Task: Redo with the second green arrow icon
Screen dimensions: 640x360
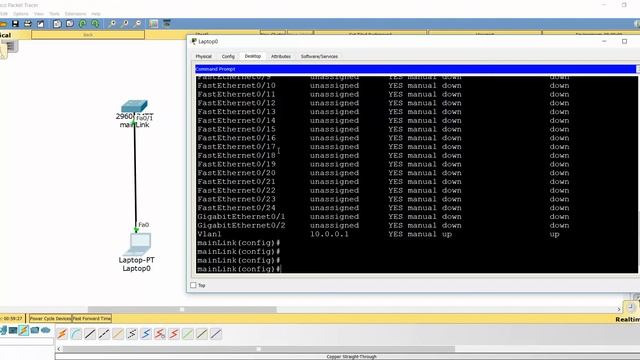Action: click(95, 24)
